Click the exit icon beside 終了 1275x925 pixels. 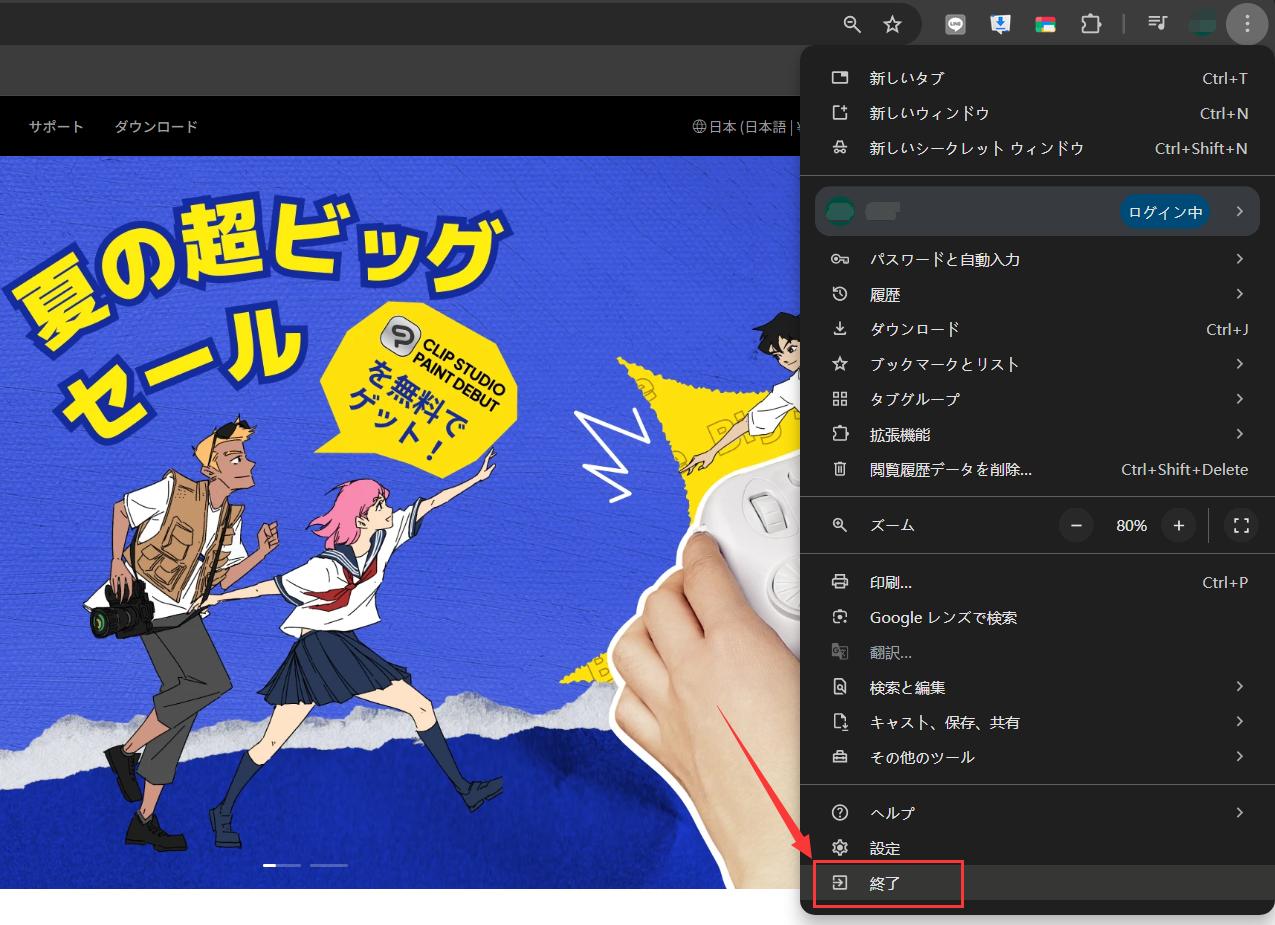pos(840,883)
